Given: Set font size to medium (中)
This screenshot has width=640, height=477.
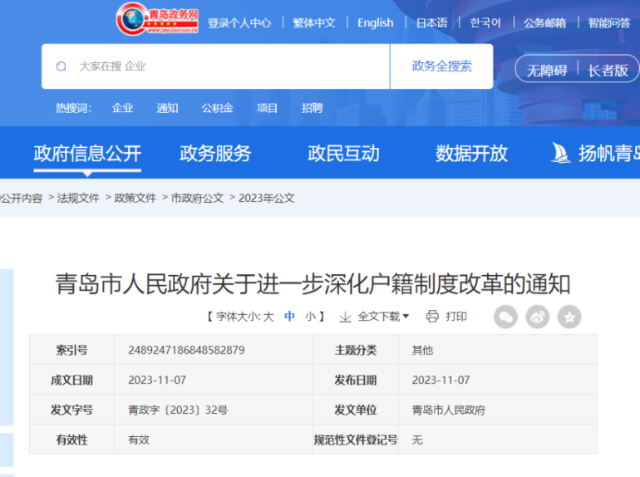Looking at the screenshot, I should (x=289, y=317).
